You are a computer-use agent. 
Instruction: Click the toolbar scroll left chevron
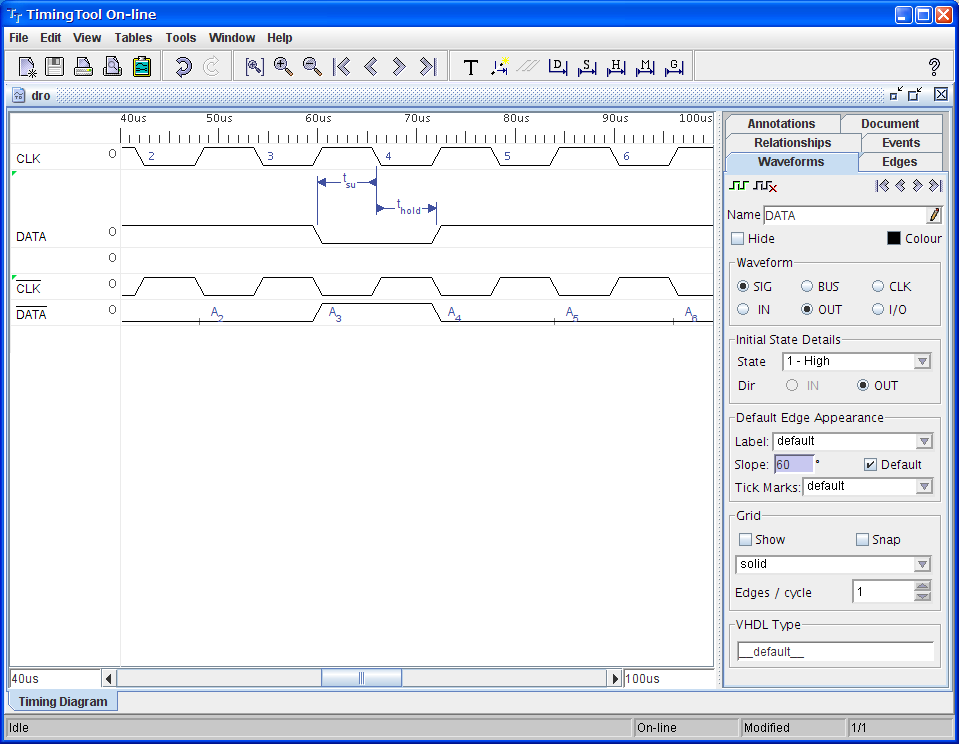[x=370, y=67]
